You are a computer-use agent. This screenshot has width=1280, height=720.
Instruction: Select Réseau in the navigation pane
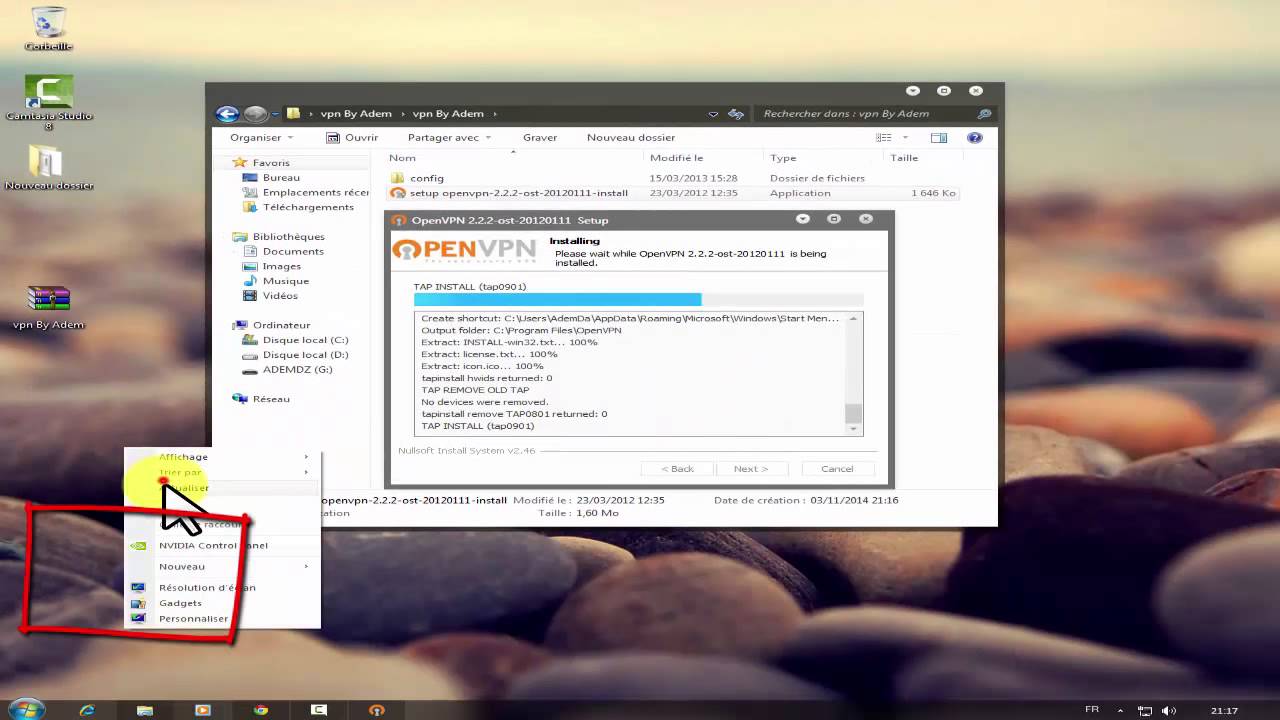(x=271, y=399)
